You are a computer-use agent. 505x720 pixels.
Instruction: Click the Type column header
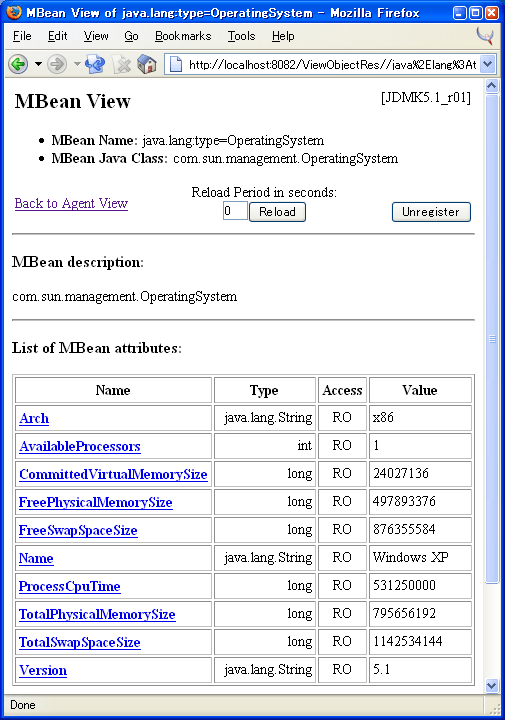[x=264, y=390]
